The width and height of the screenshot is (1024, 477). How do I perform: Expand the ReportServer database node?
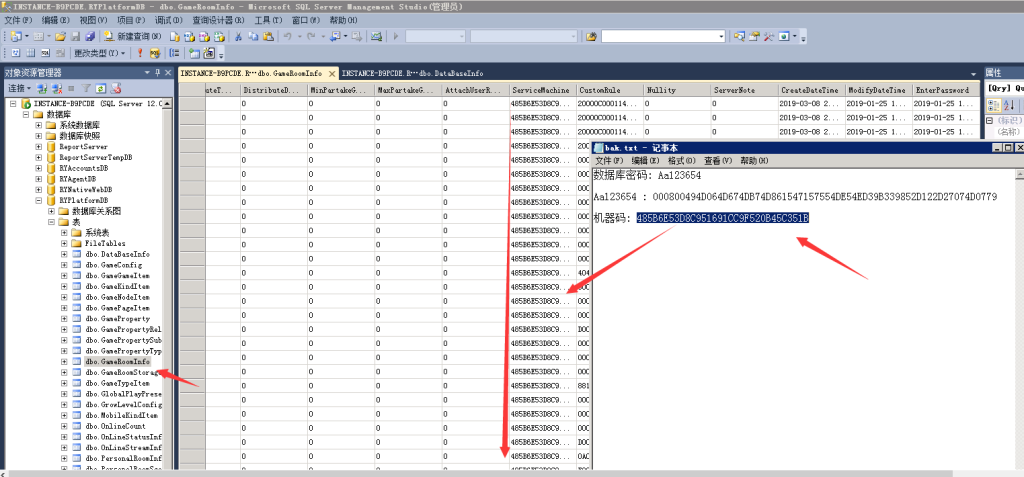coord(39,146)
